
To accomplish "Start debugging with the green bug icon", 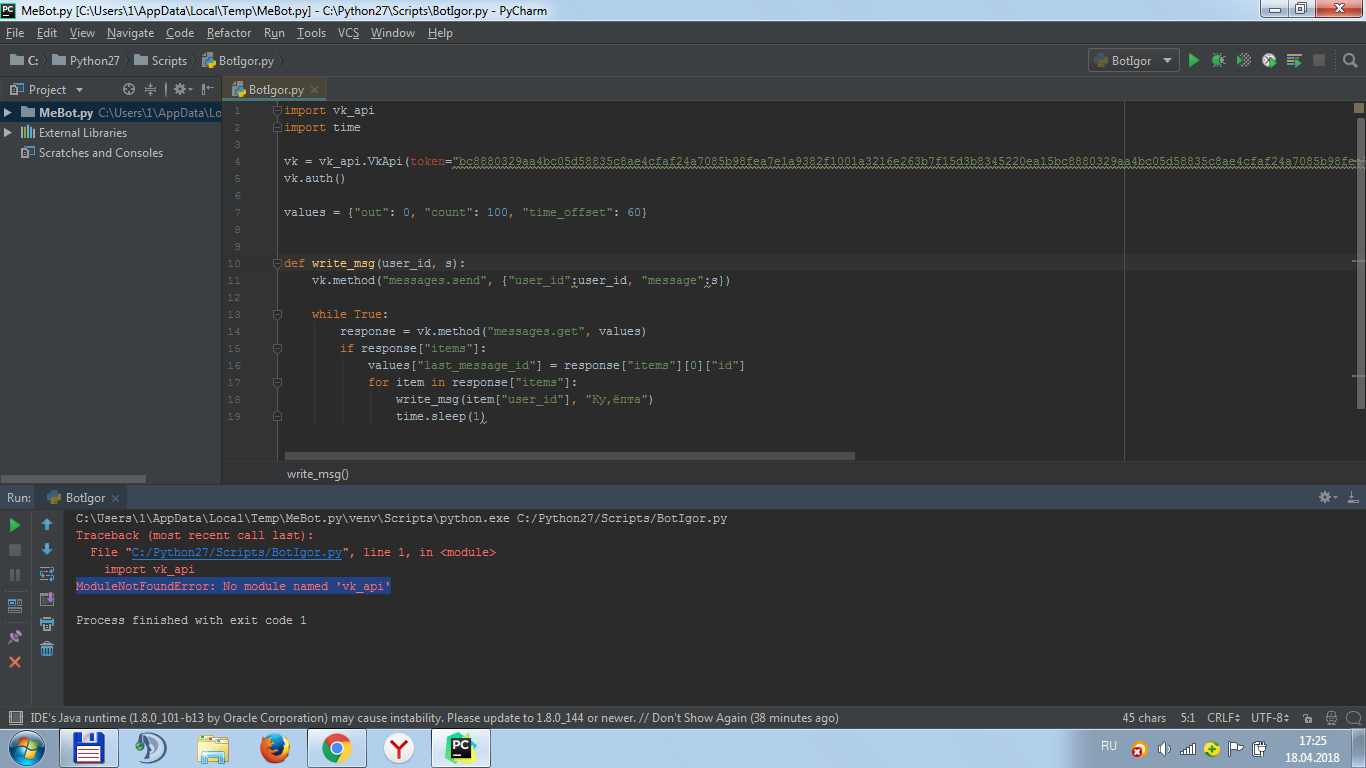I will tap(1218, 60).
